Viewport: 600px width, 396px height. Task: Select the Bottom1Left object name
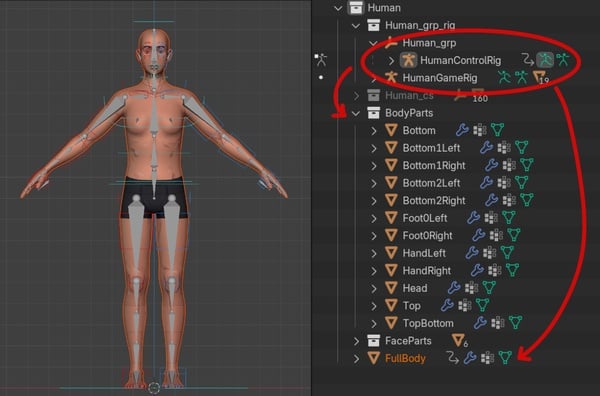pos(431,148)
